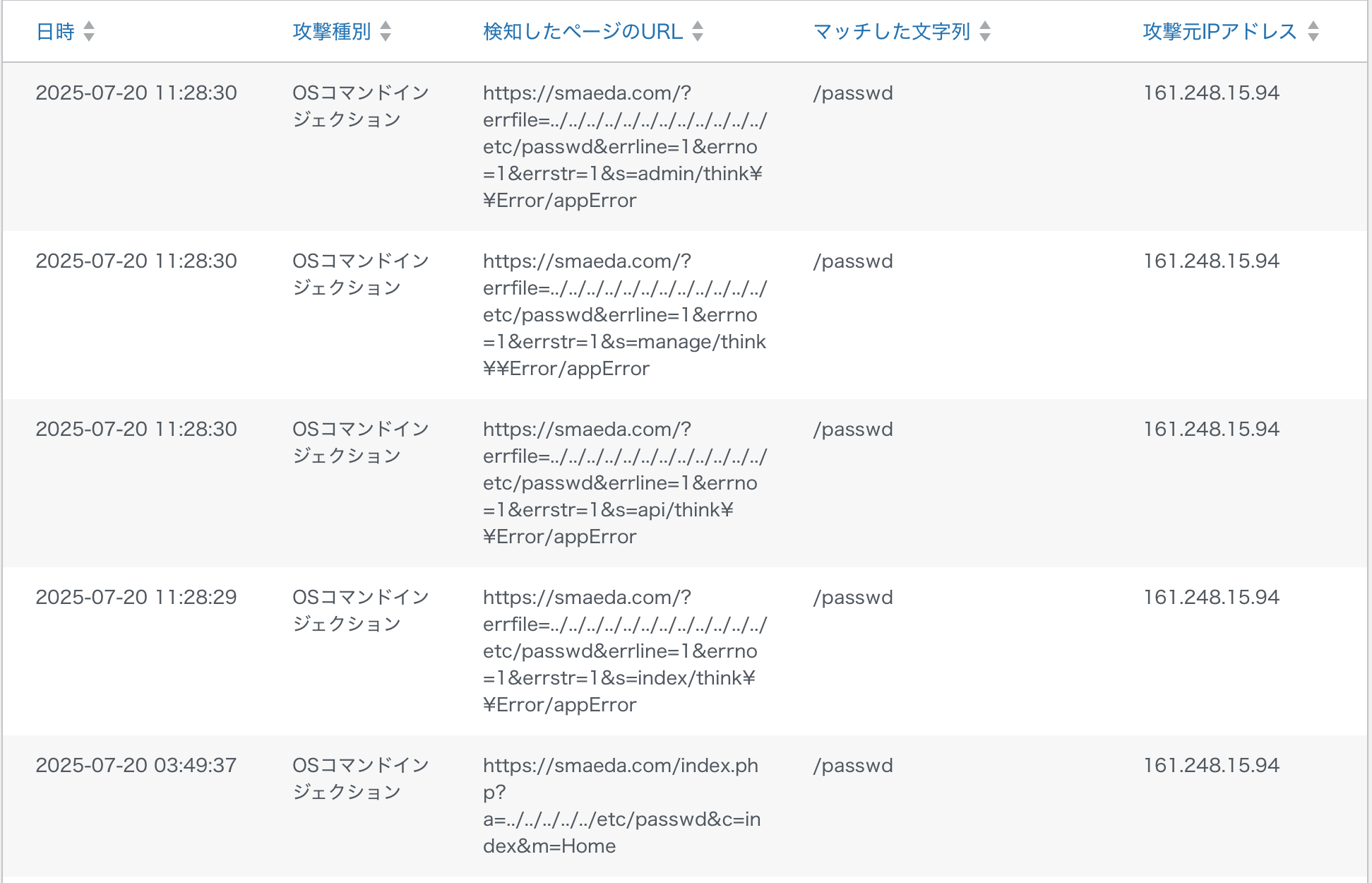The image size is (1372, 883).
Task: Click the 2025-07-20 03:49:37 timestamp cell
Action: pos(136,766)
